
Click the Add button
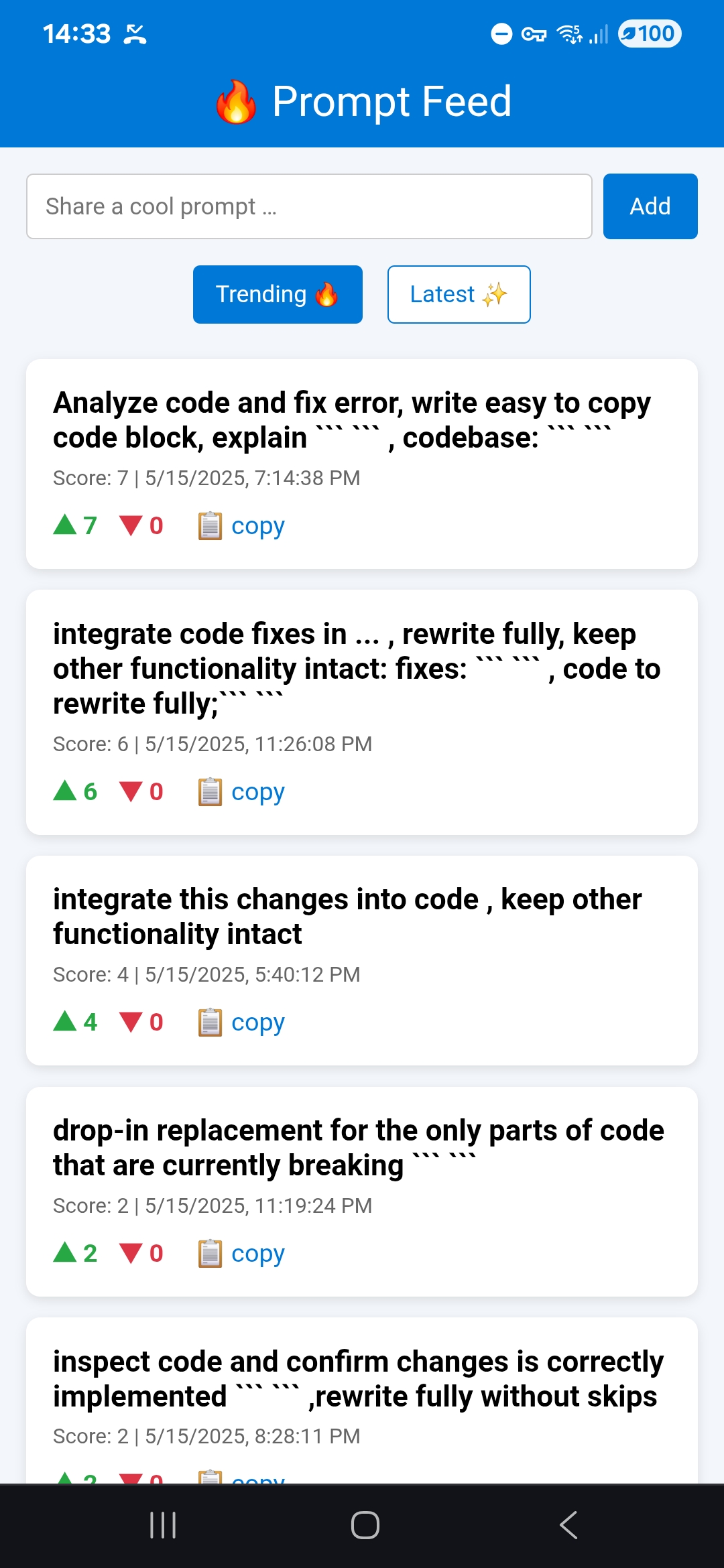click(650, 206)
